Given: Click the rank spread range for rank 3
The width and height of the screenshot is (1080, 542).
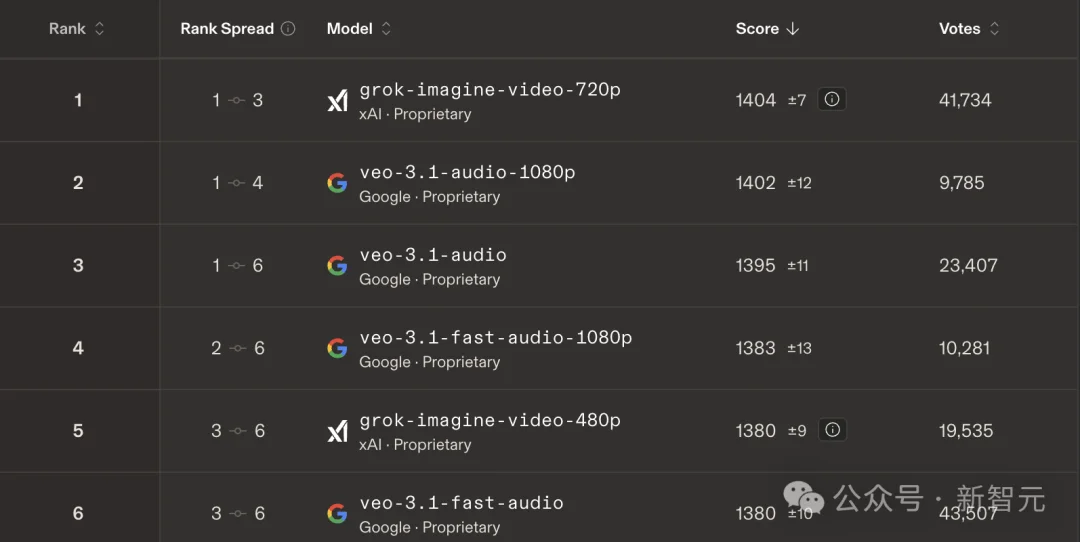Looking at the screenshot, I should 237,266.
